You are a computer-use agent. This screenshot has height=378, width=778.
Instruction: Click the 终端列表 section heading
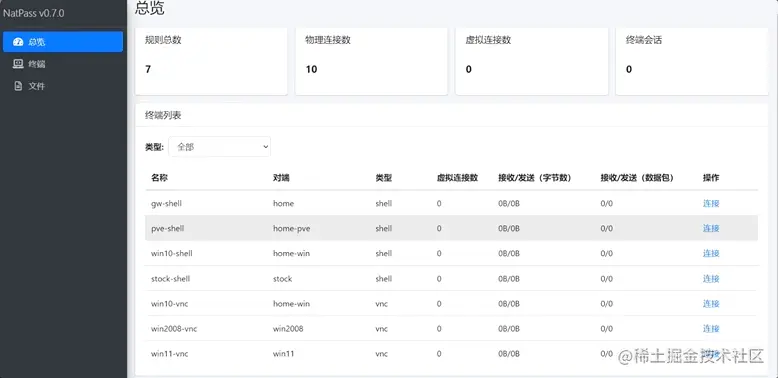coord(163,116)
